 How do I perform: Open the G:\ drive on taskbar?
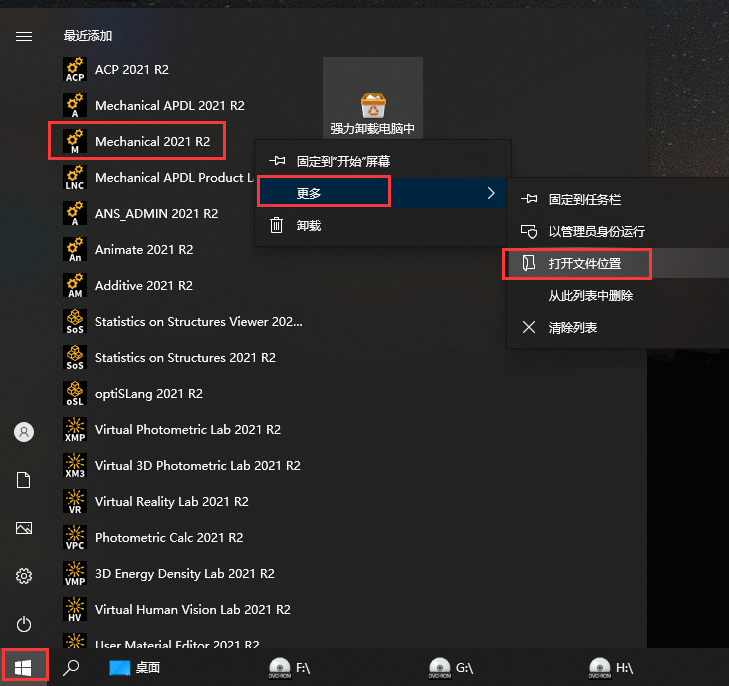451,668
